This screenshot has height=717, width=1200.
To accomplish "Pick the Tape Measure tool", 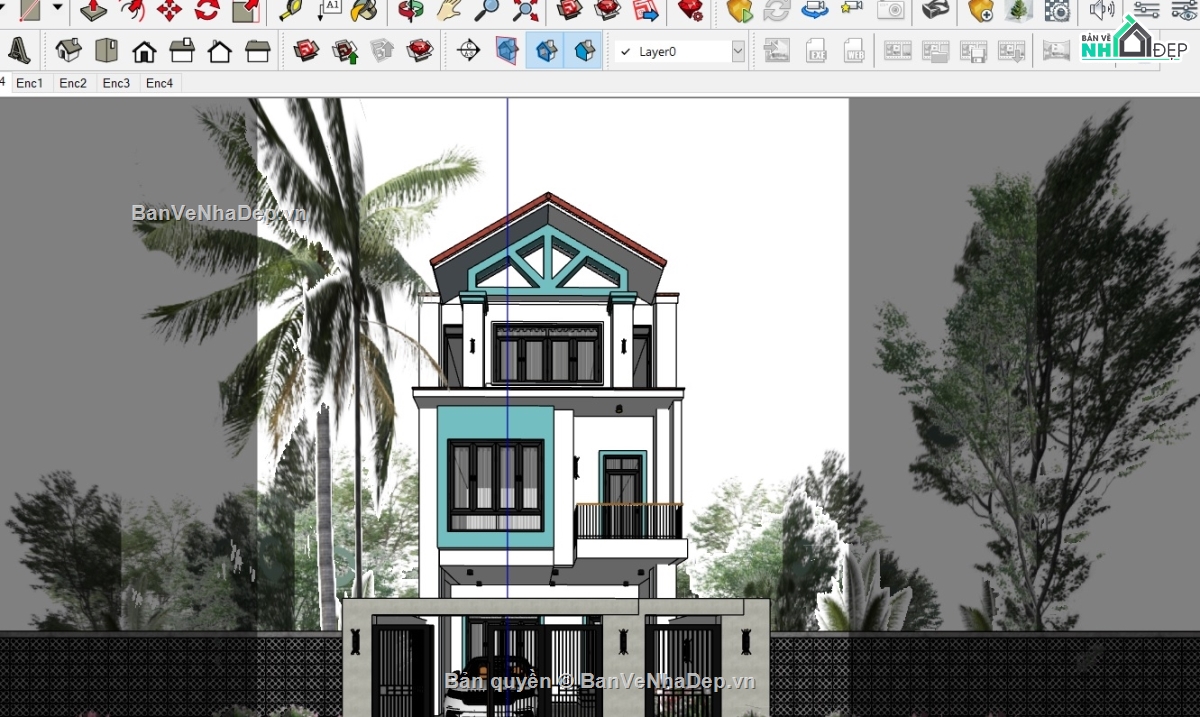I will click(291, 11).
